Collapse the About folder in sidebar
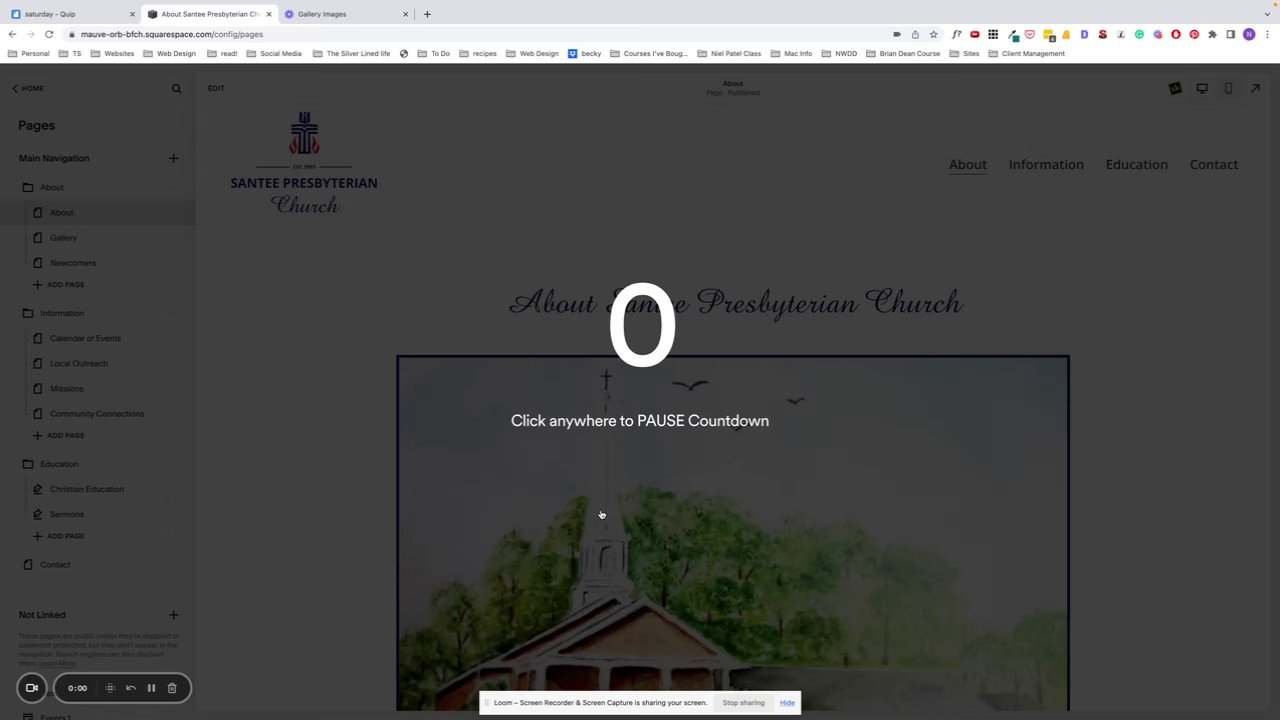Viewport: 1280px width, 720px height. 28,187
